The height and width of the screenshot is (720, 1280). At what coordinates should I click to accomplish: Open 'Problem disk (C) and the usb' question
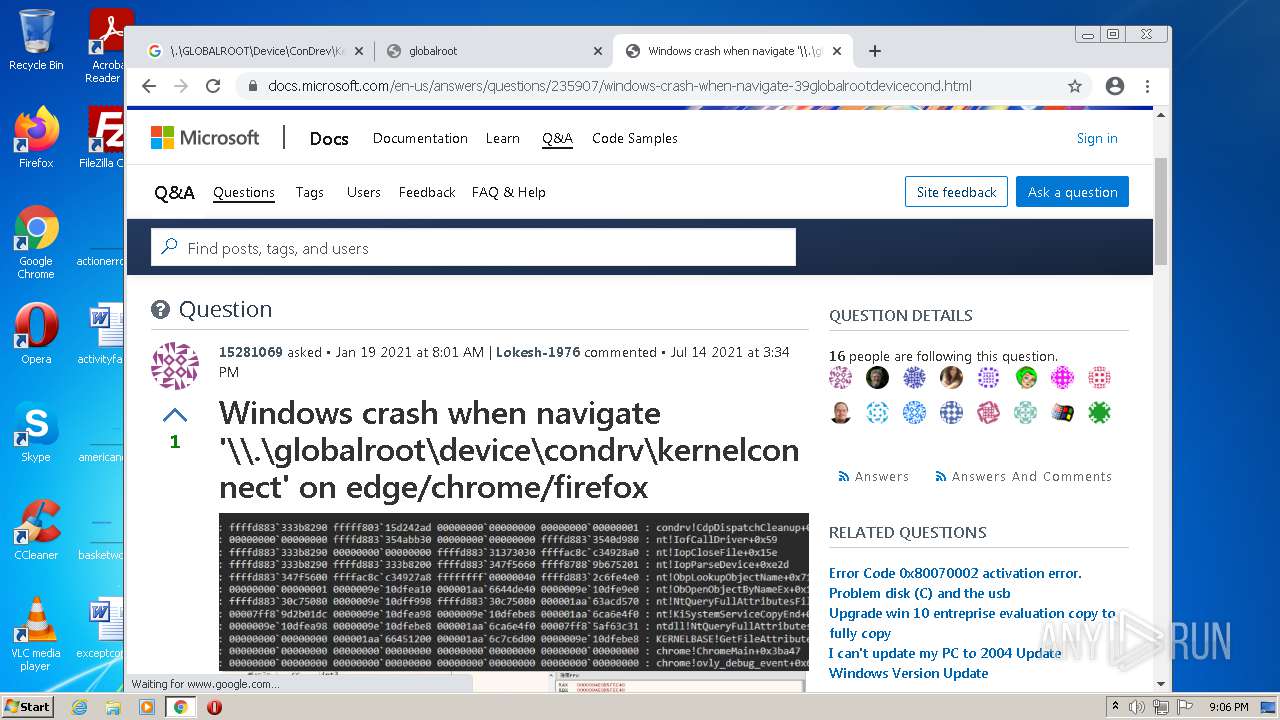pyautogui.click(x=920, y=593)
